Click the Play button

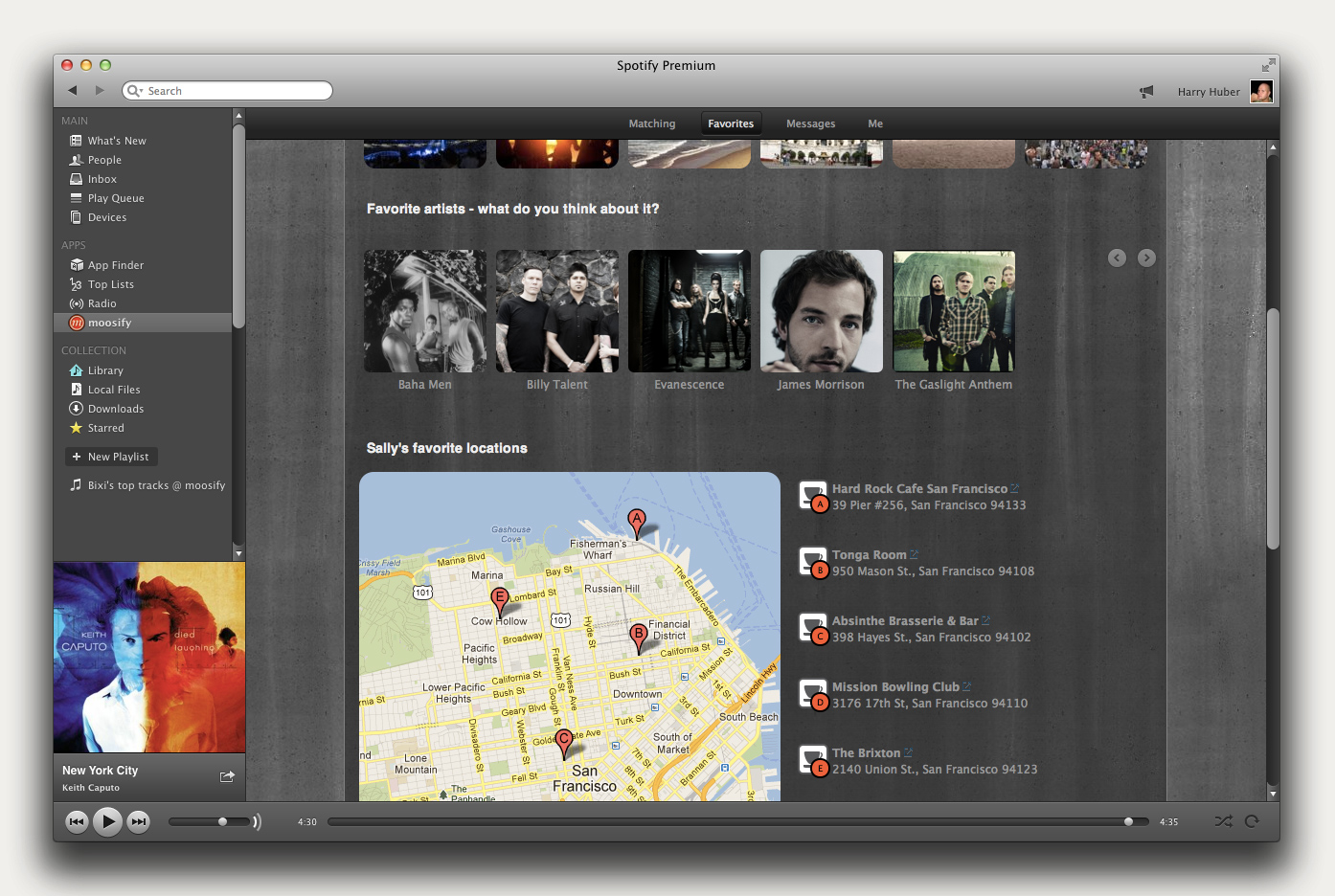107,821
